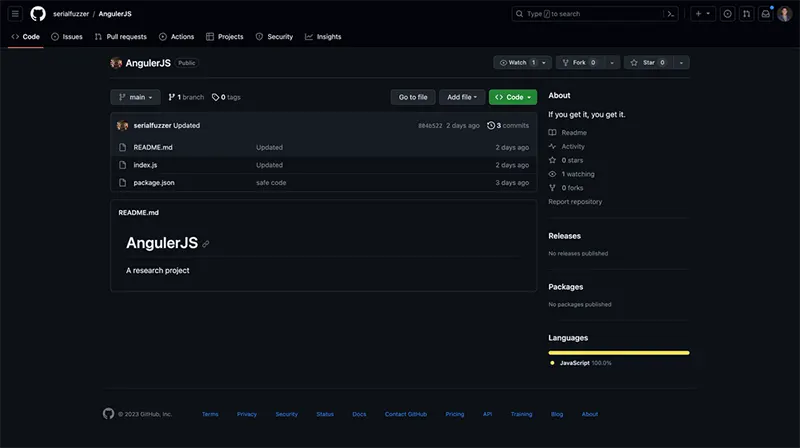This screenshot has width=800, height=448.
Task: Open Readme link in About sidebar
Action: pos(568,133)
